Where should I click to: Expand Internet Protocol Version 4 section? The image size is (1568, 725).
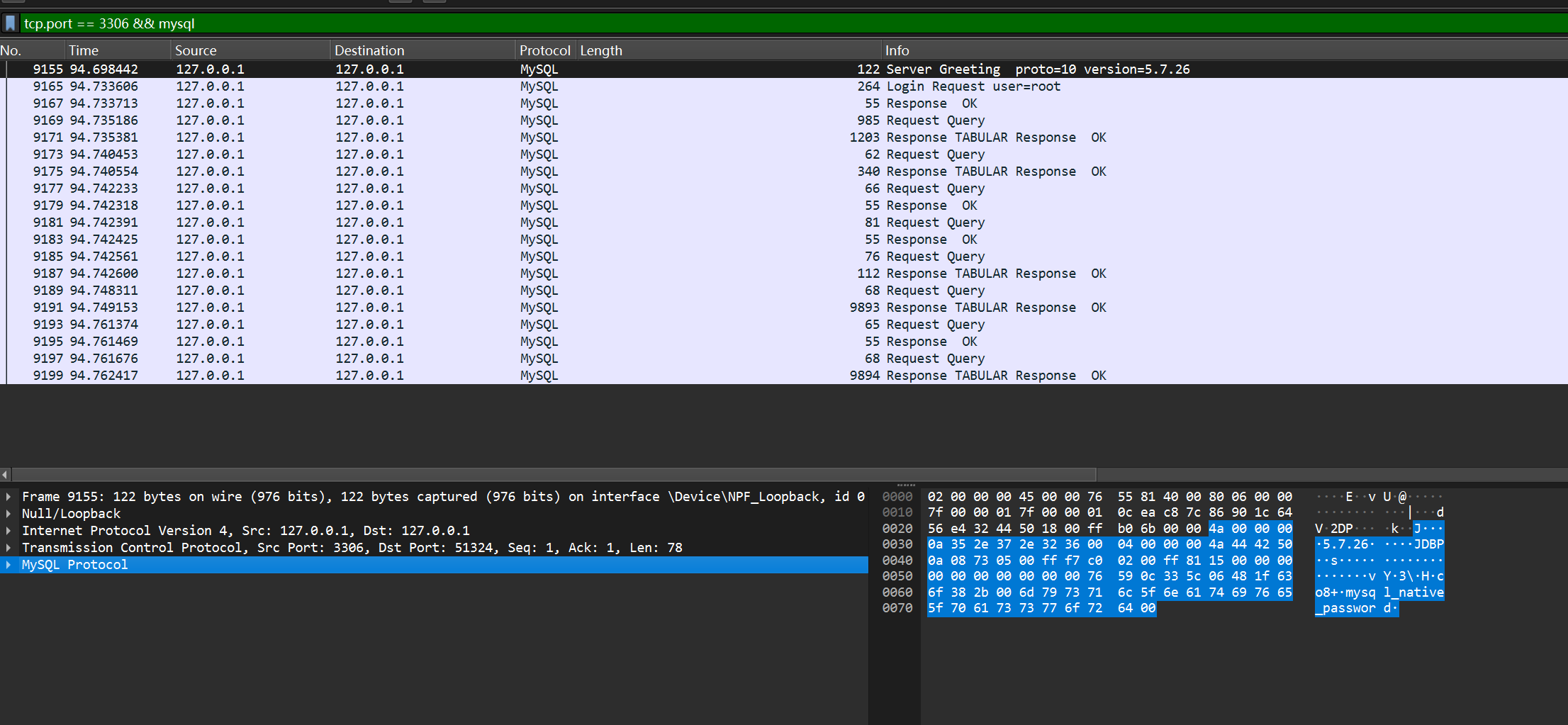click(9, 531)
